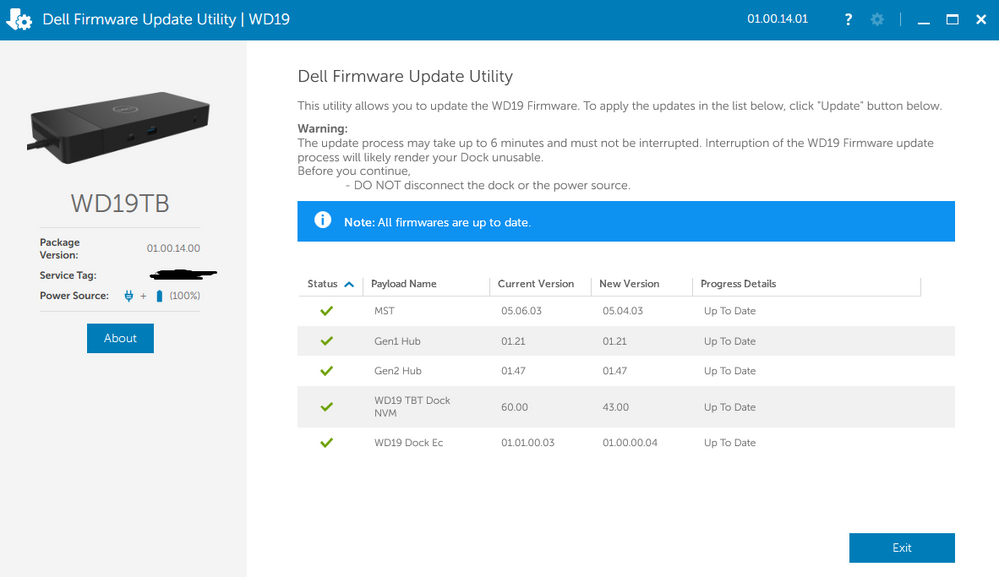This screenshot has height=577, width=999.
Task: Click the AC plug power source icon
Action: (x=129, y=296)
